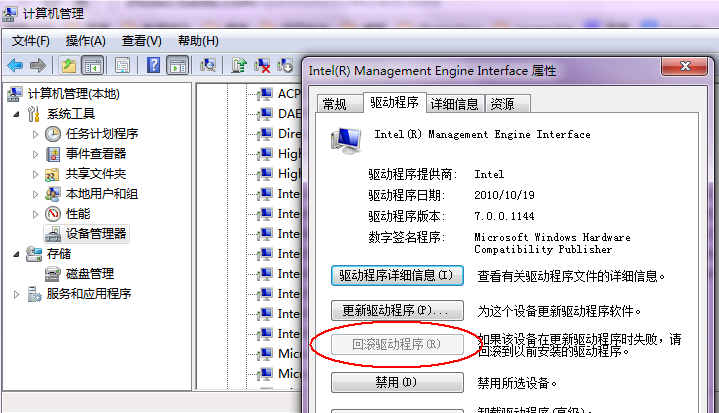Switch to the 详细信息 tab
Screen dimensions: 719x413
point(454,104)
